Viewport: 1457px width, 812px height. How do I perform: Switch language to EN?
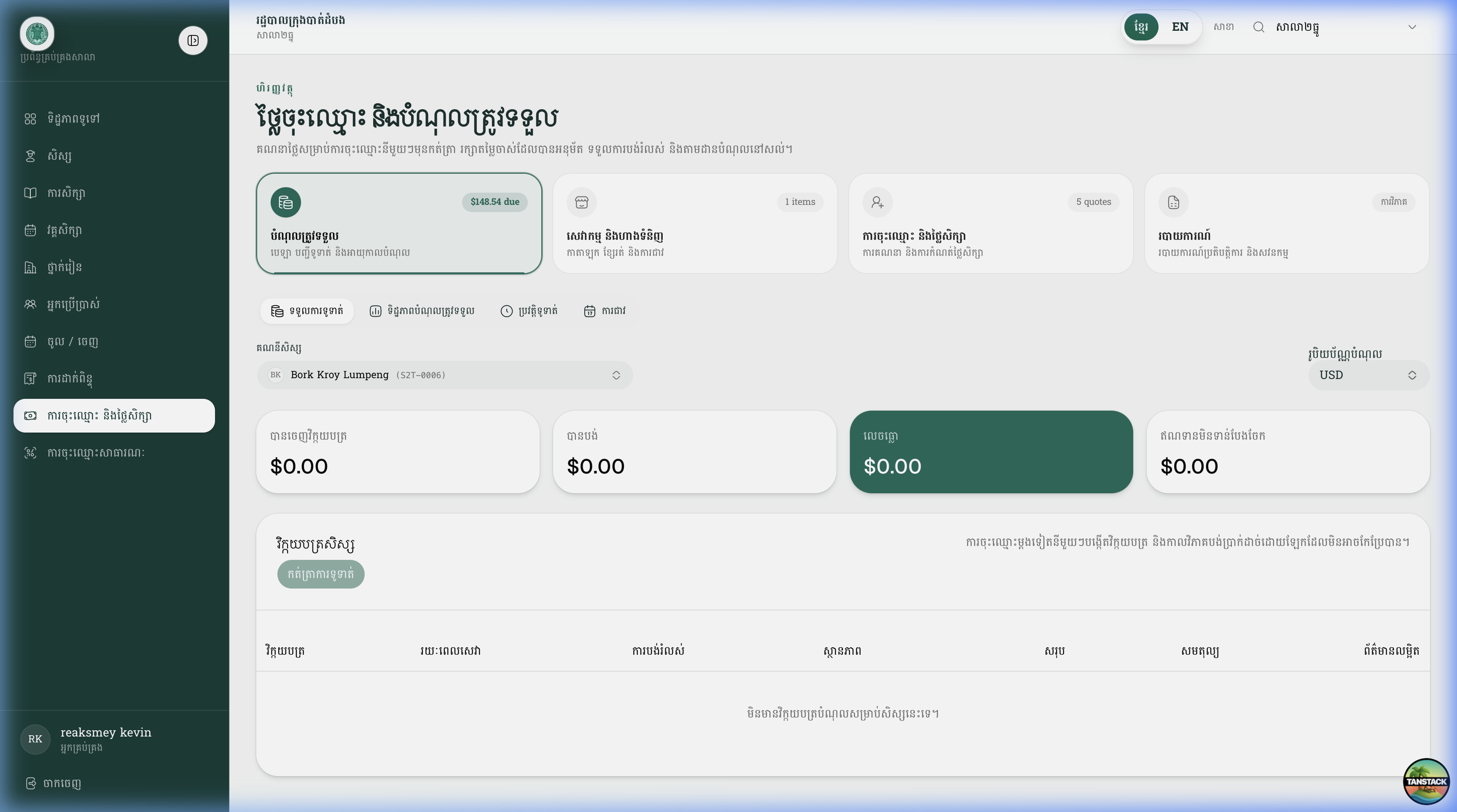(x=1180, y=27)
